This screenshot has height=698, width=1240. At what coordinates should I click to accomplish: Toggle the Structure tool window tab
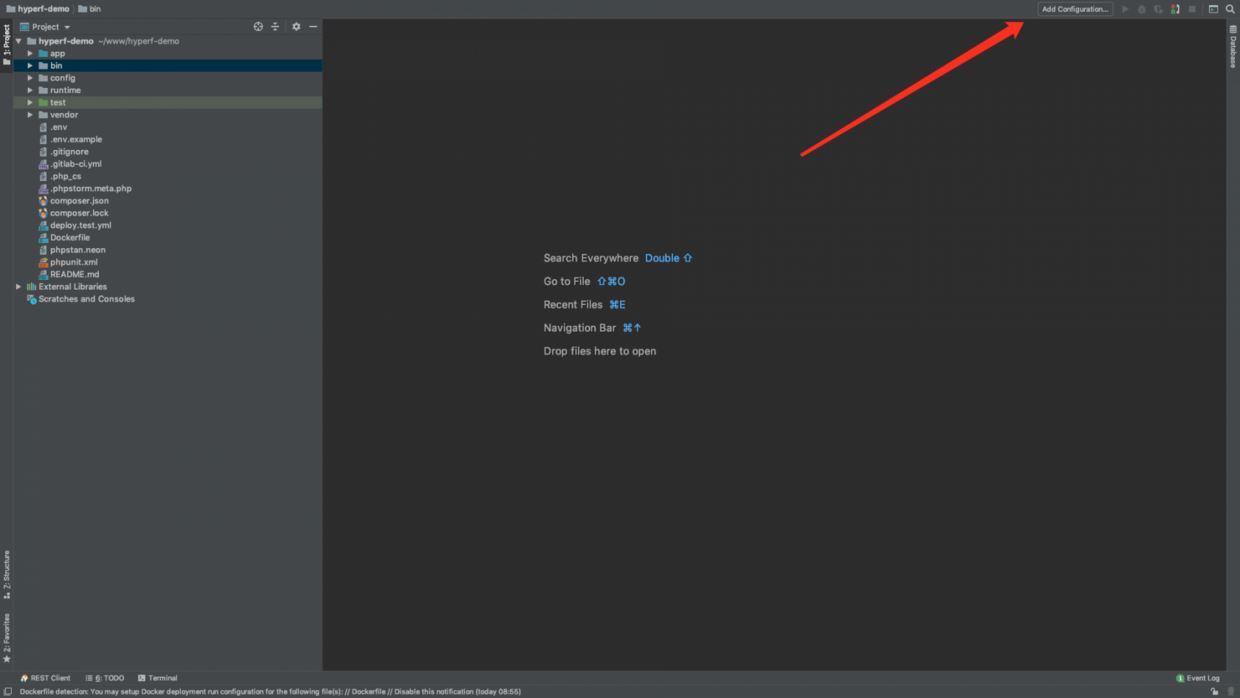click(x=6, y=573)
